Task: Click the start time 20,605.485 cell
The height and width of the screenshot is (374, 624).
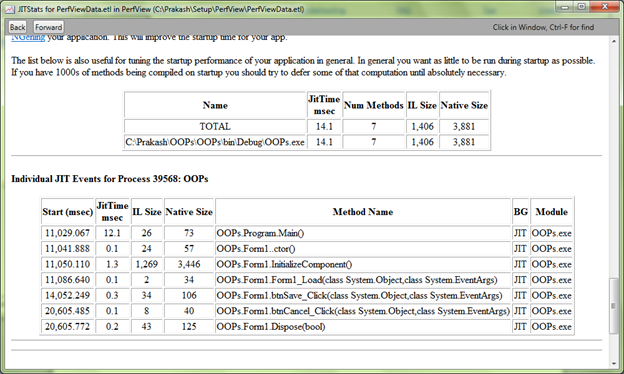Action: tap(67, 311)
